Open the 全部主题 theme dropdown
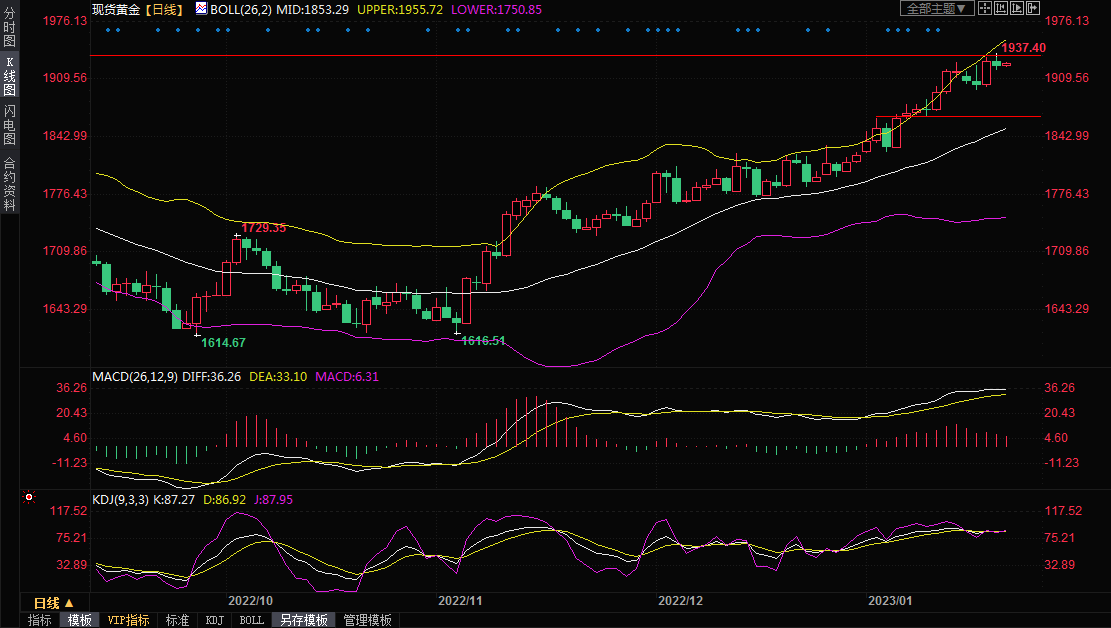 point(936,8)
